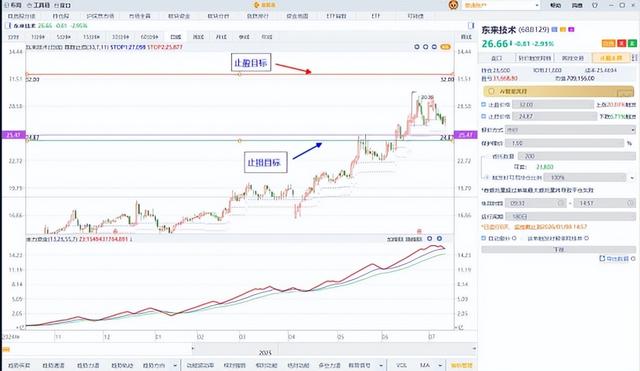
Task: Open clock picker beside 09:33
Action: click(x=561, y=203)
